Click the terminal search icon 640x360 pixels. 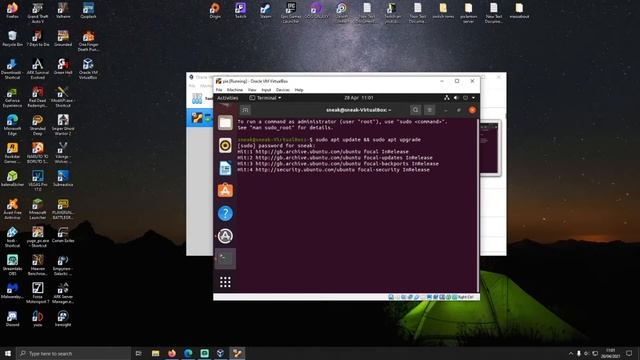coord(416,110)
